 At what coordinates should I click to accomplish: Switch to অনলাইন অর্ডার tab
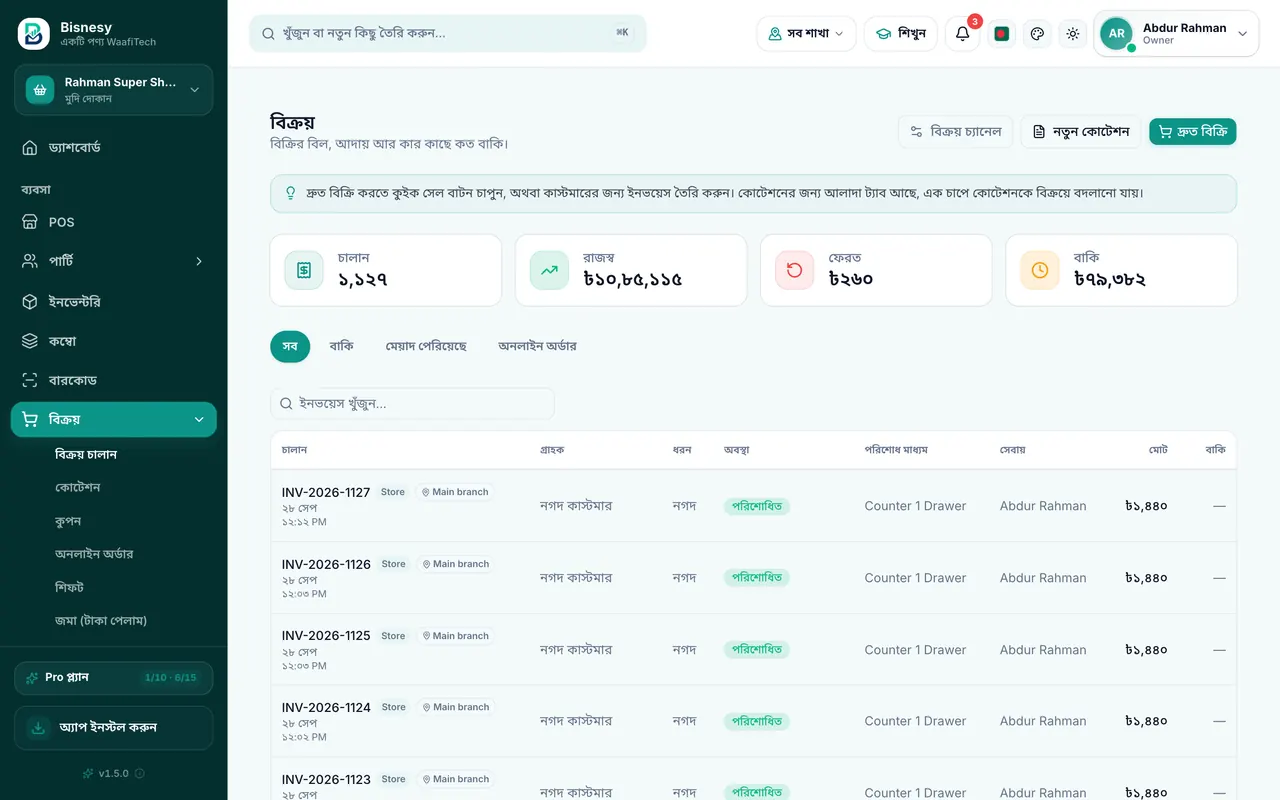(537, 346)
